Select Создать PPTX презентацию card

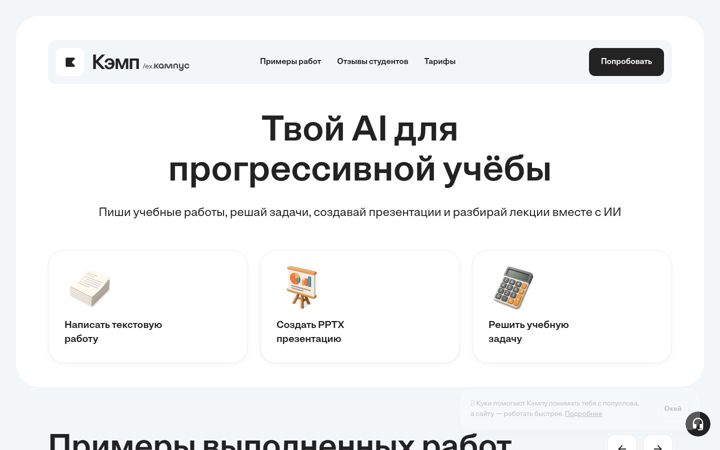click(x=360, y=307)
